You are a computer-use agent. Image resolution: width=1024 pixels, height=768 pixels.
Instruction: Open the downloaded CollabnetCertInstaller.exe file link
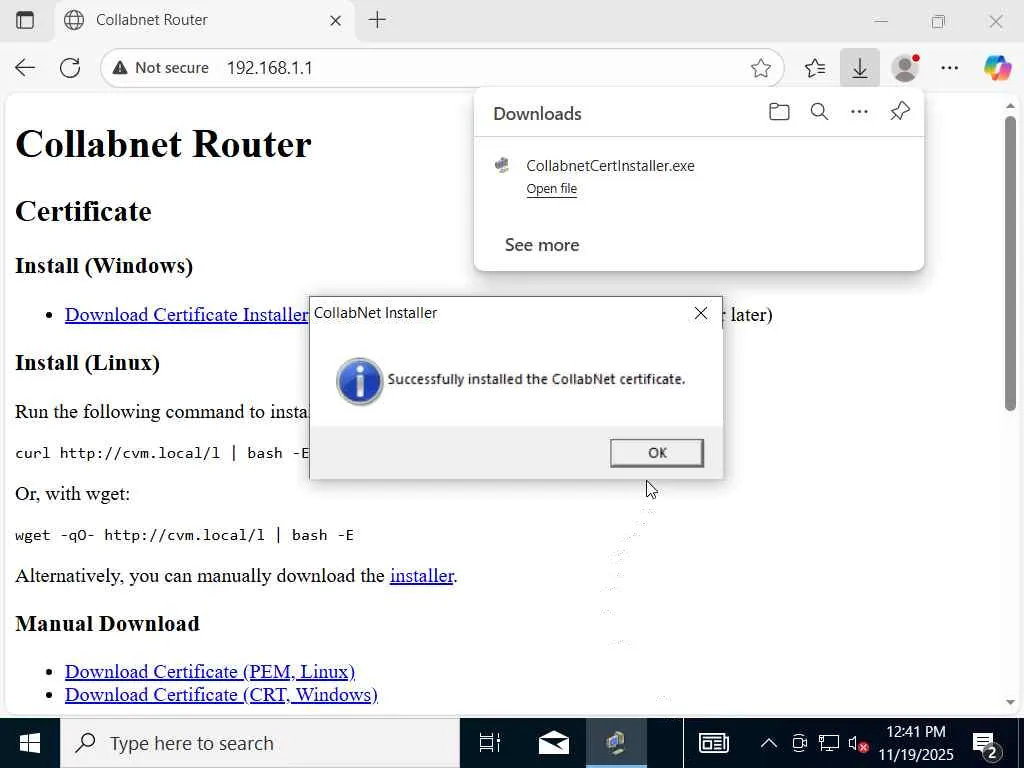[x=551, y=189]
